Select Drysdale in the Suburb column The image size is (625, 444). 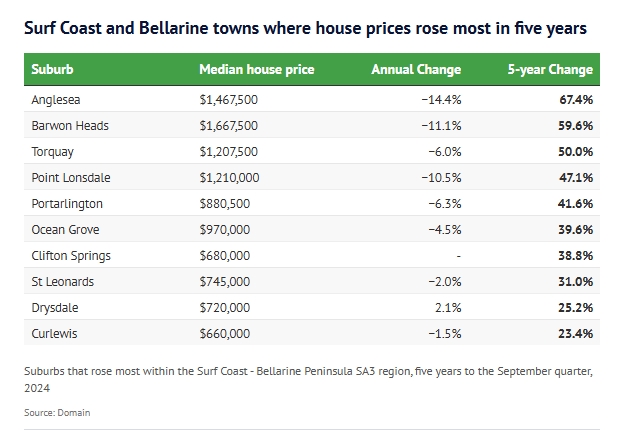(x=58, y=308)
